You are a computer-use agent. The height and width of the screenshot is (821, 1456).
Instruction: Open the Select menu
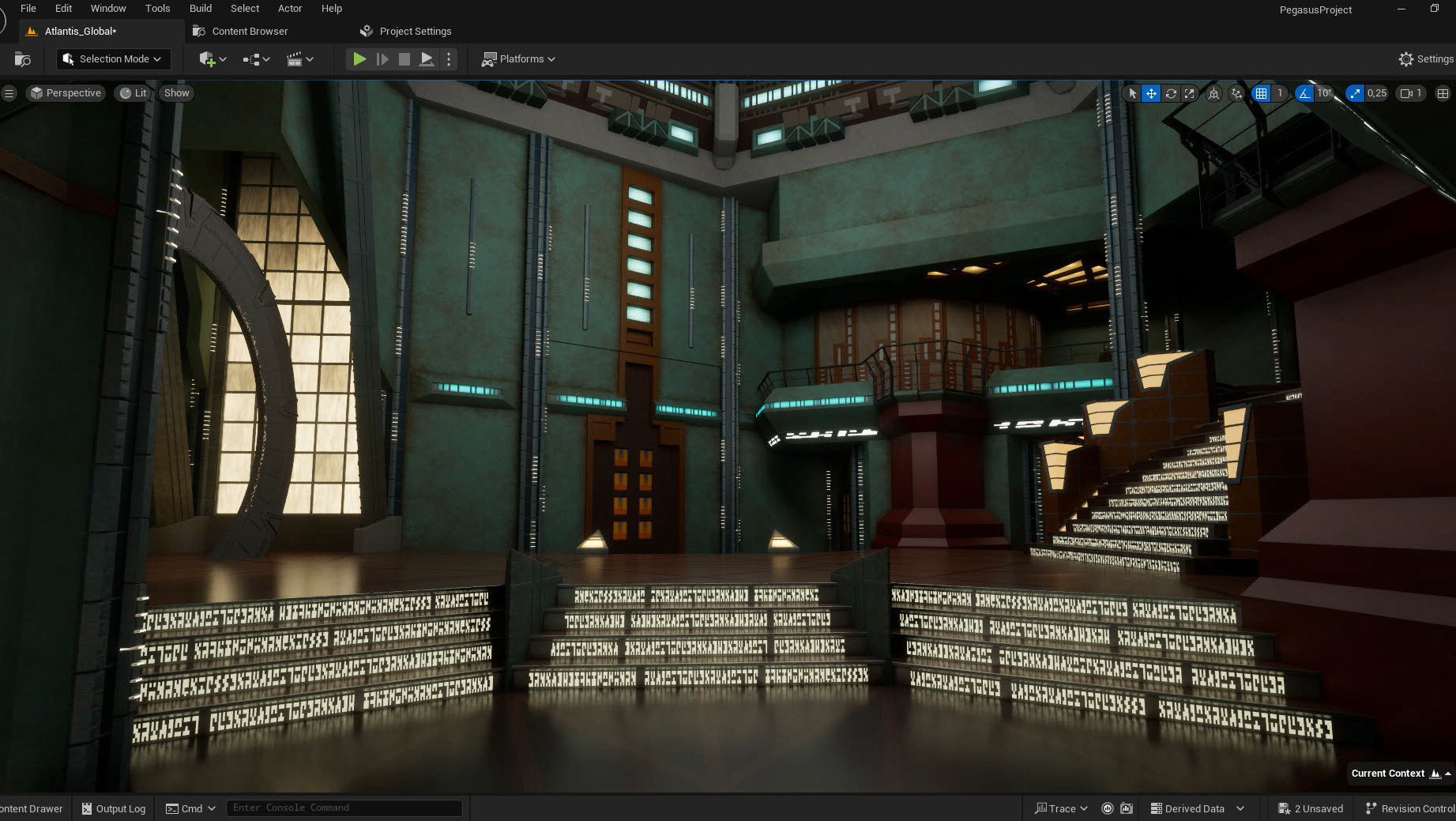(245, 8)
